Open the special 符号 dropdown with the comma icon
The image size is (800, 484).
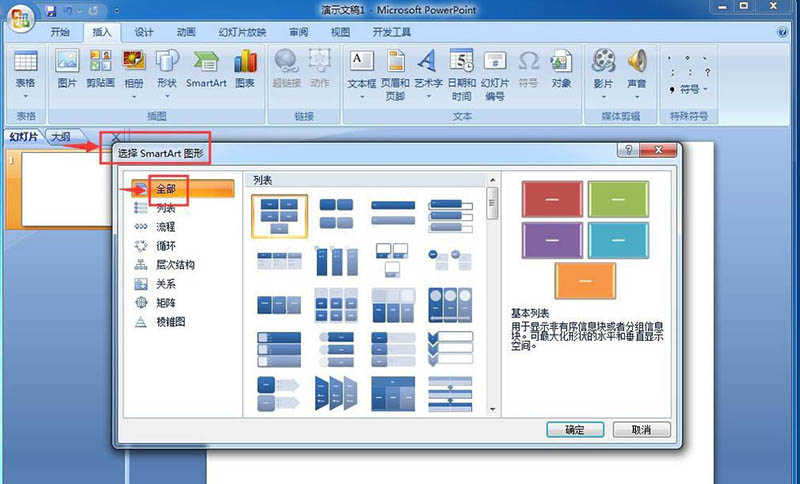[689, 89]
